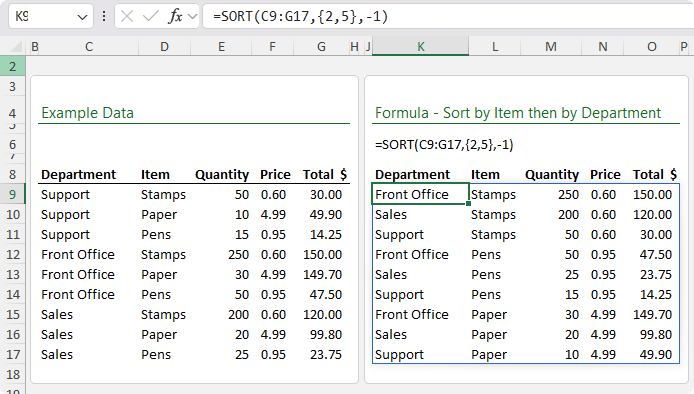Click total 149.70 in example data row 13
Screen dimensions: 694x394
322,274
